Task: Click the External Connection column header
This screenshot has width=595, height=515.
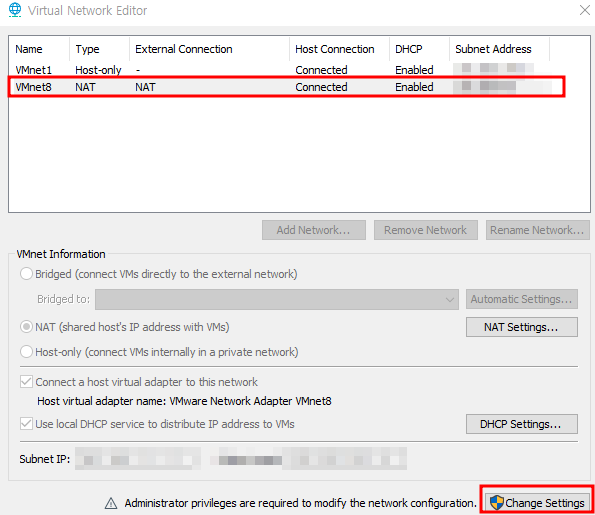Action: click(209, 49)
